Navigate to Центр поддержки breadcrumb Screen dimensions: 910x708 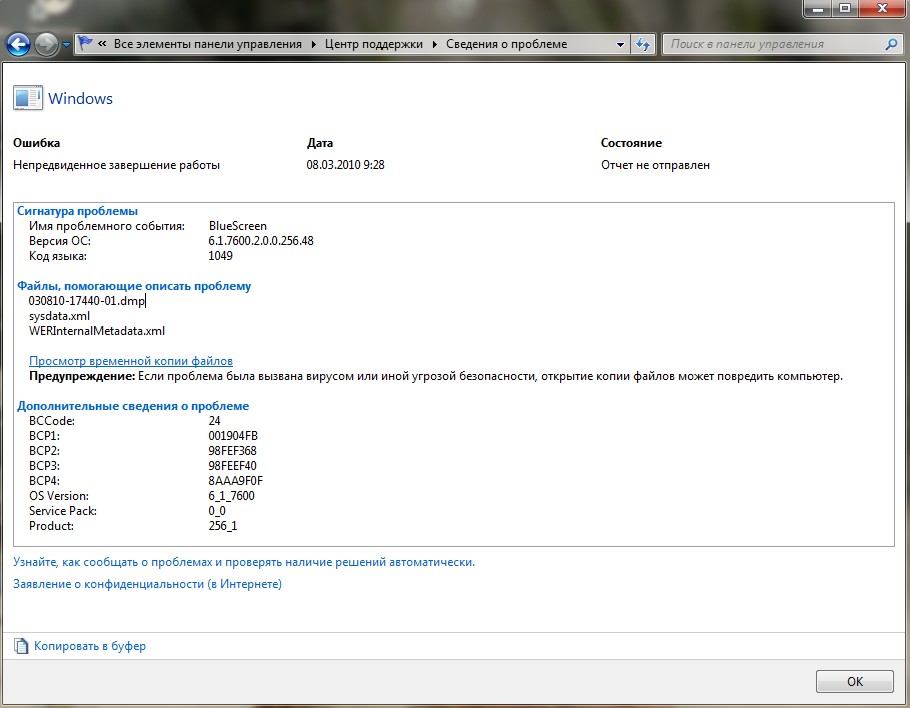[x=373, y=44]
